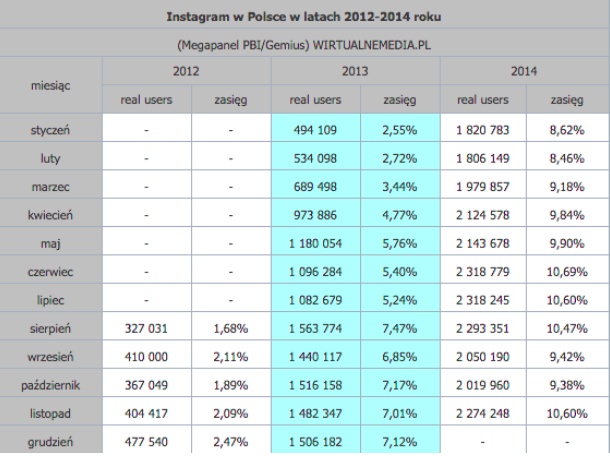This screenshot has width=610, height=456.
Task: Select the 2014 year header
Action: click(521, 71)
